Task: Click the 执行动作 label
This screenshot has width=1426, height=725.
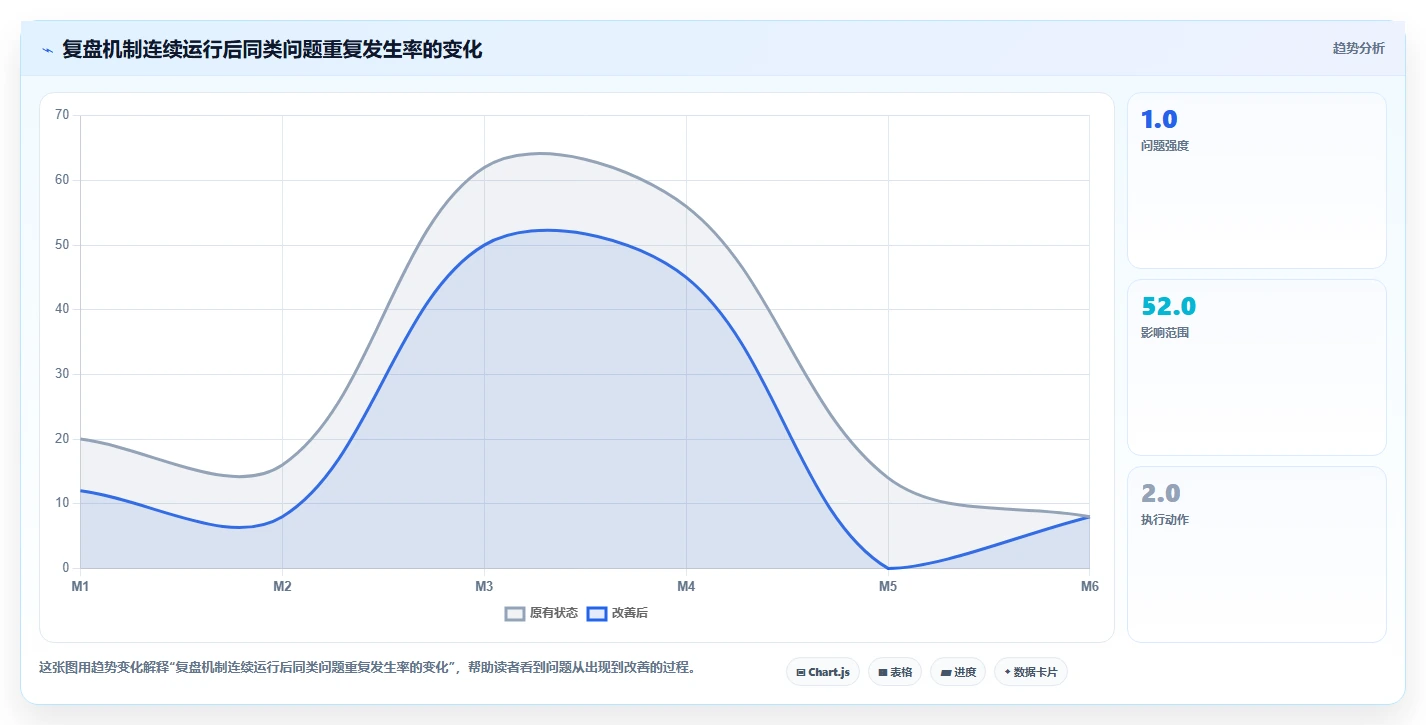Action: point(1165,520)
